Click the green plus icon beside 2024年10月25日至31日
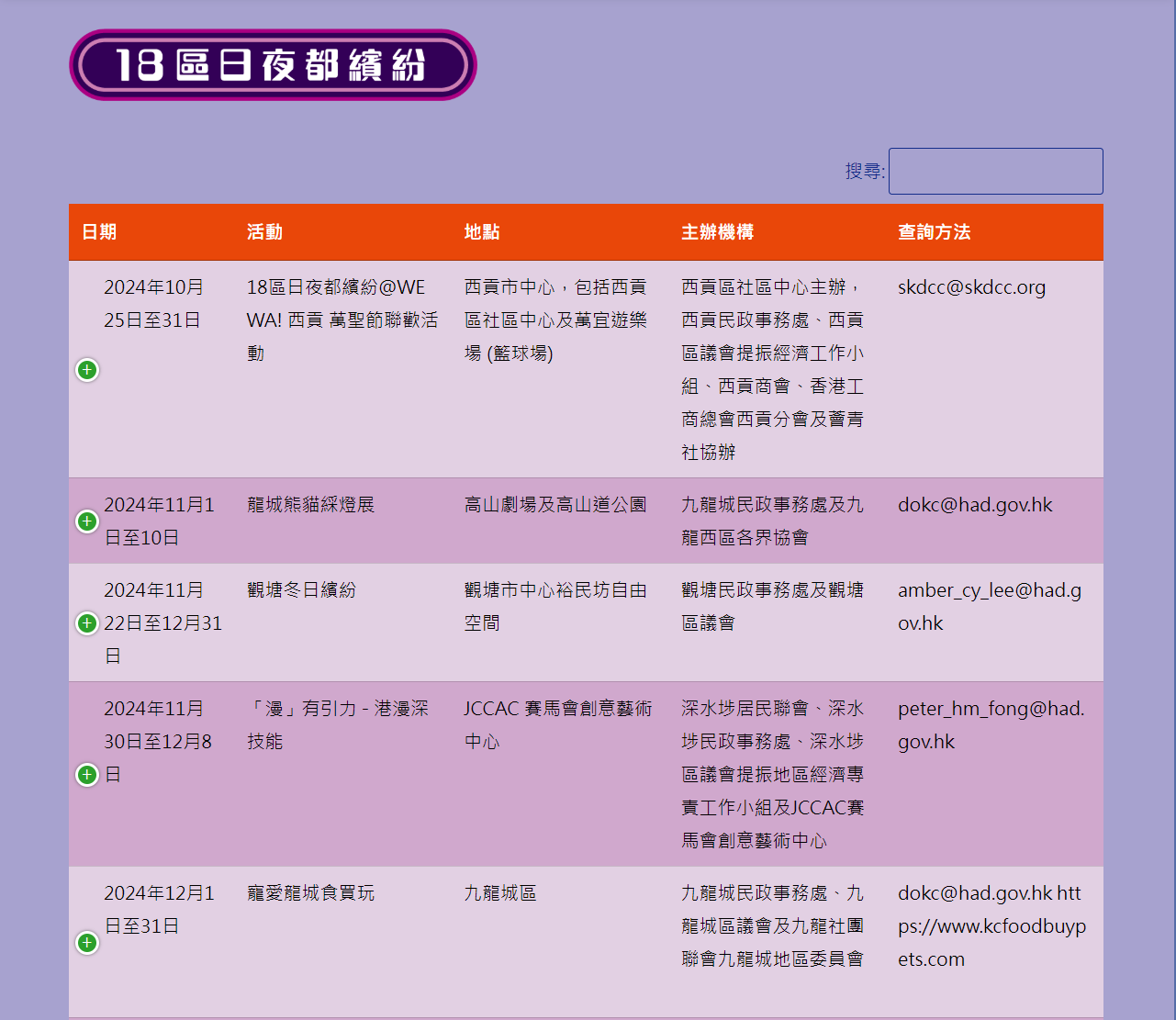 [x=86, y=370]
